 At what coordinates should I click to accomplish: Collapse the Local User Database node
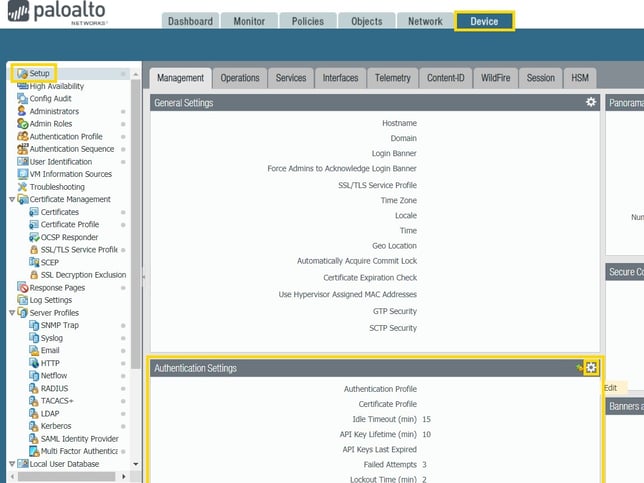12,464
